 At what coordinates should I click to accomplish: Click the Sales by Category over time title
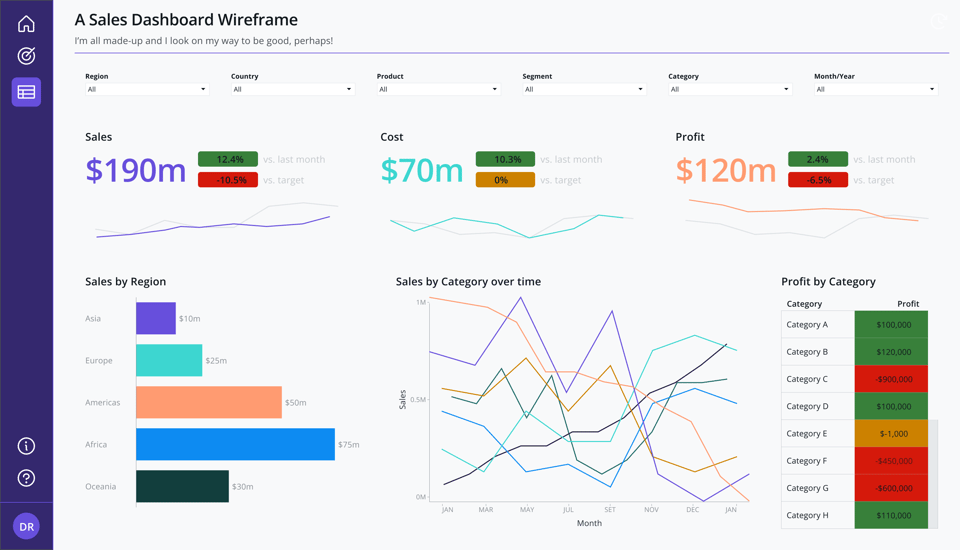[468, 282]
